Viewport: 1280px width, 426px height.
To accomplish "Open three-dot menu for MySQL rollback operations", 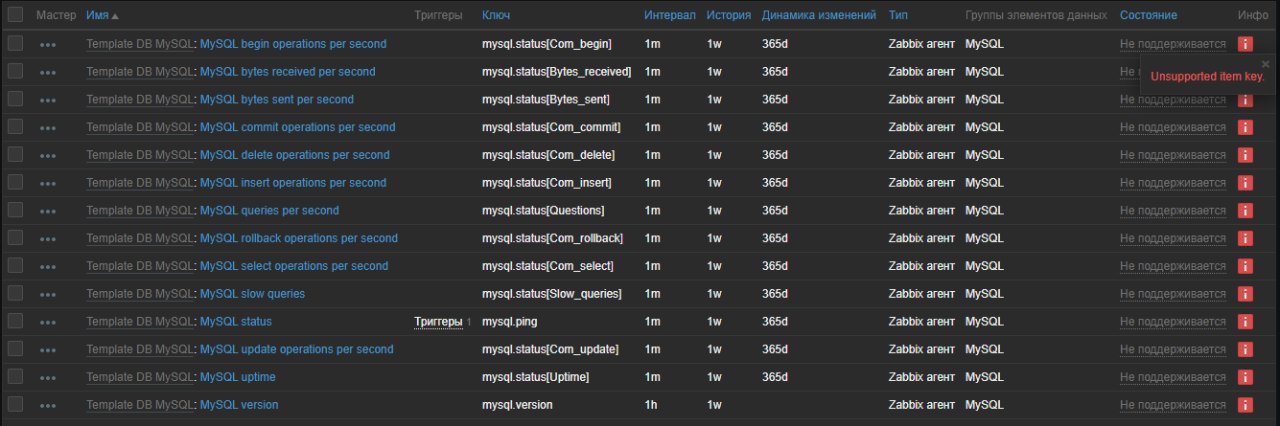I will [48, 238].
